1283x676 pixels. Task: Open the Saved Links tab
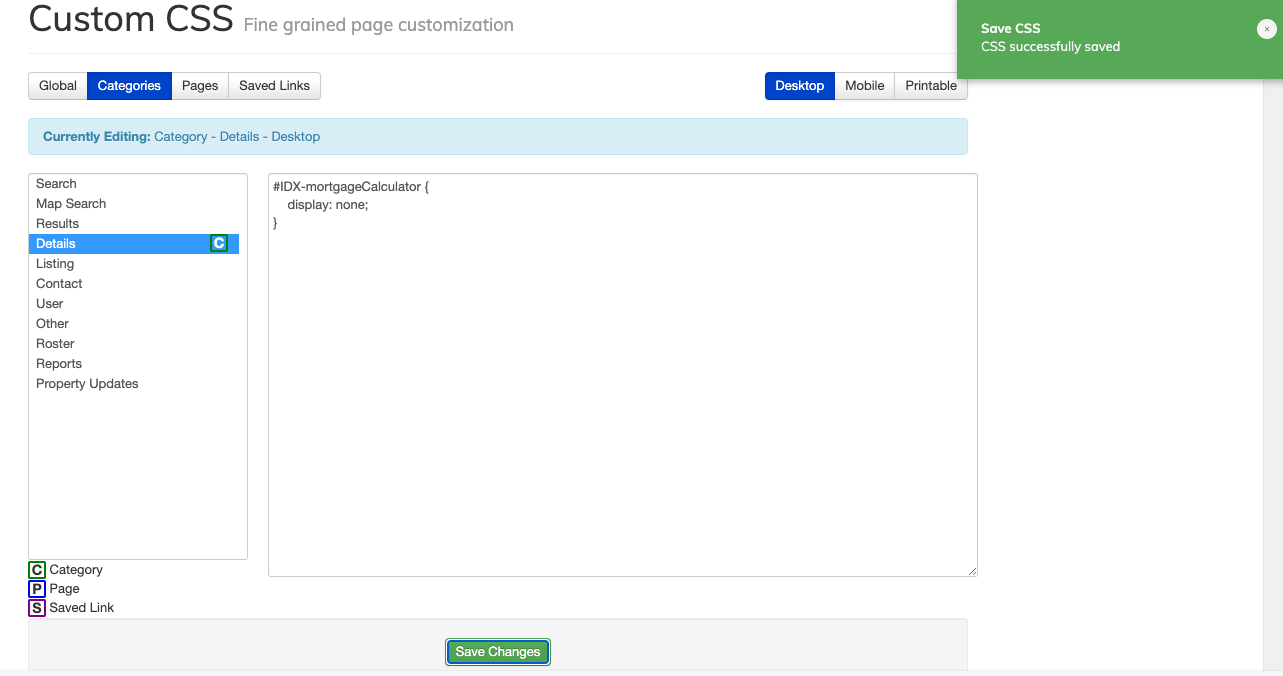click(x=274, y=86)
